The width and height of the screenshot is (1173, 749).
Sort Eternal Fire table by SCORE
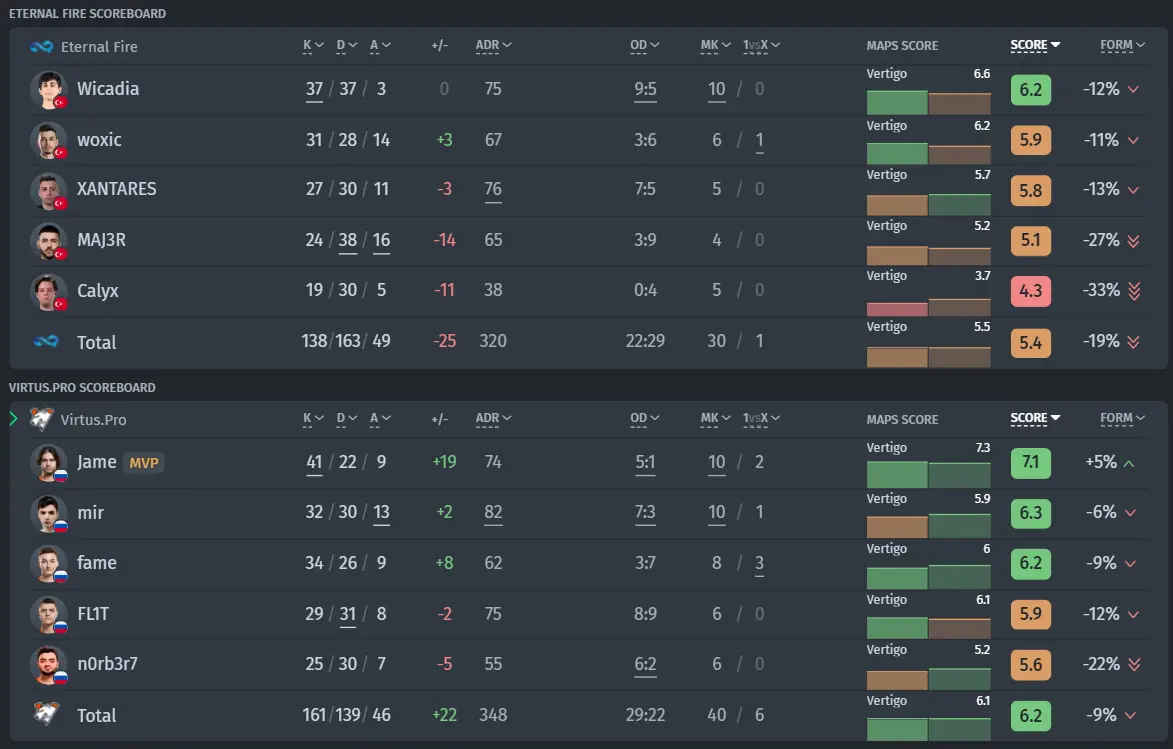pos(1035,46)
